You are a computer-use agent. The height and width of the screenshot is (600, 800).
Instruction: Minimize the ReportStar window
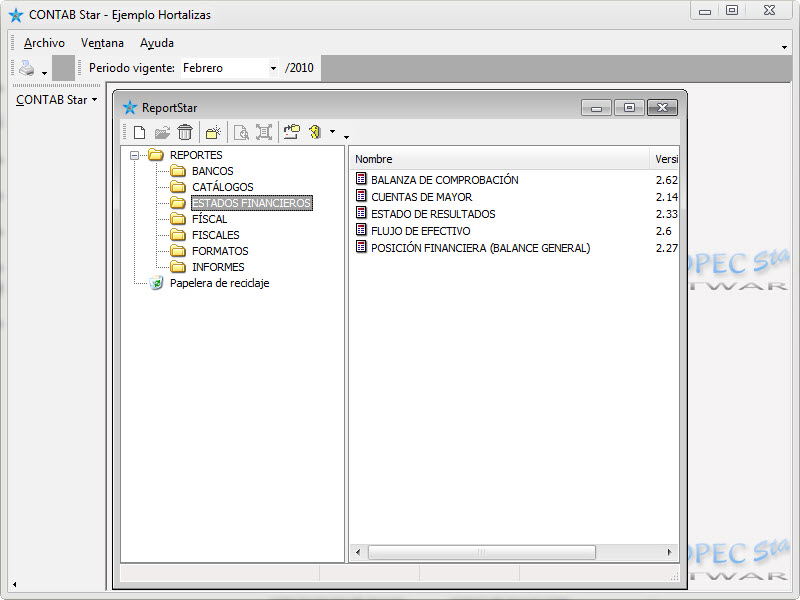click(x=596, y=108)
